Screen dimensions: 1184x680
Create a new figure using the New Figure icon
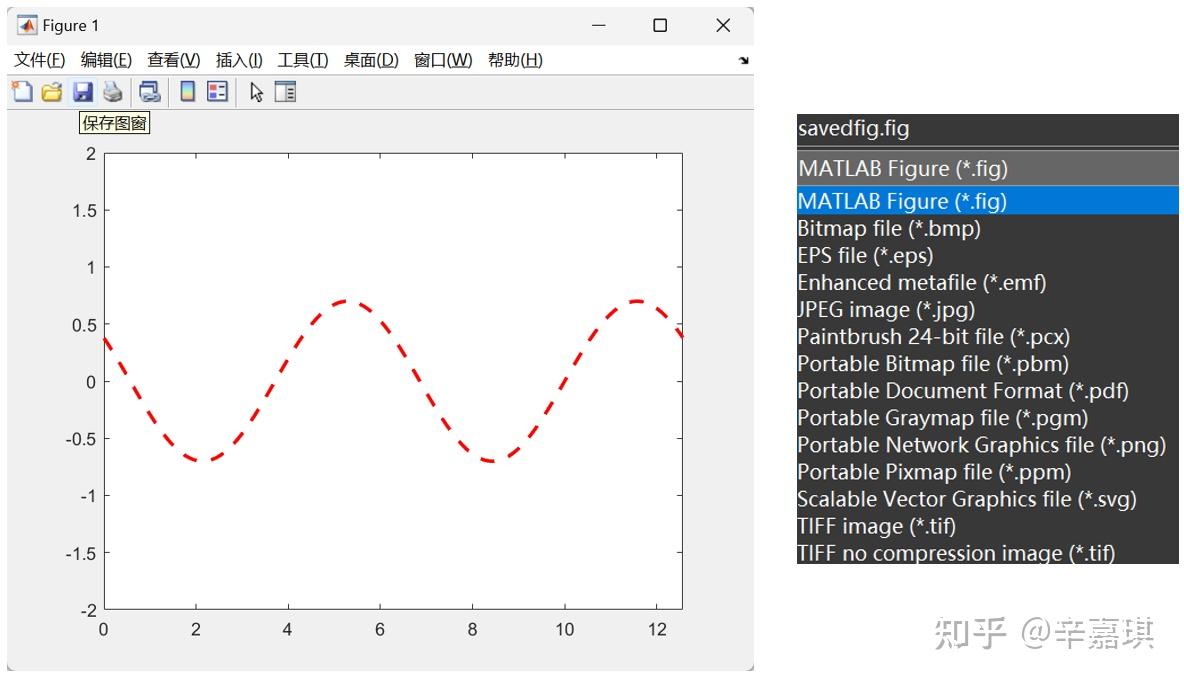[x=23, y=91]
